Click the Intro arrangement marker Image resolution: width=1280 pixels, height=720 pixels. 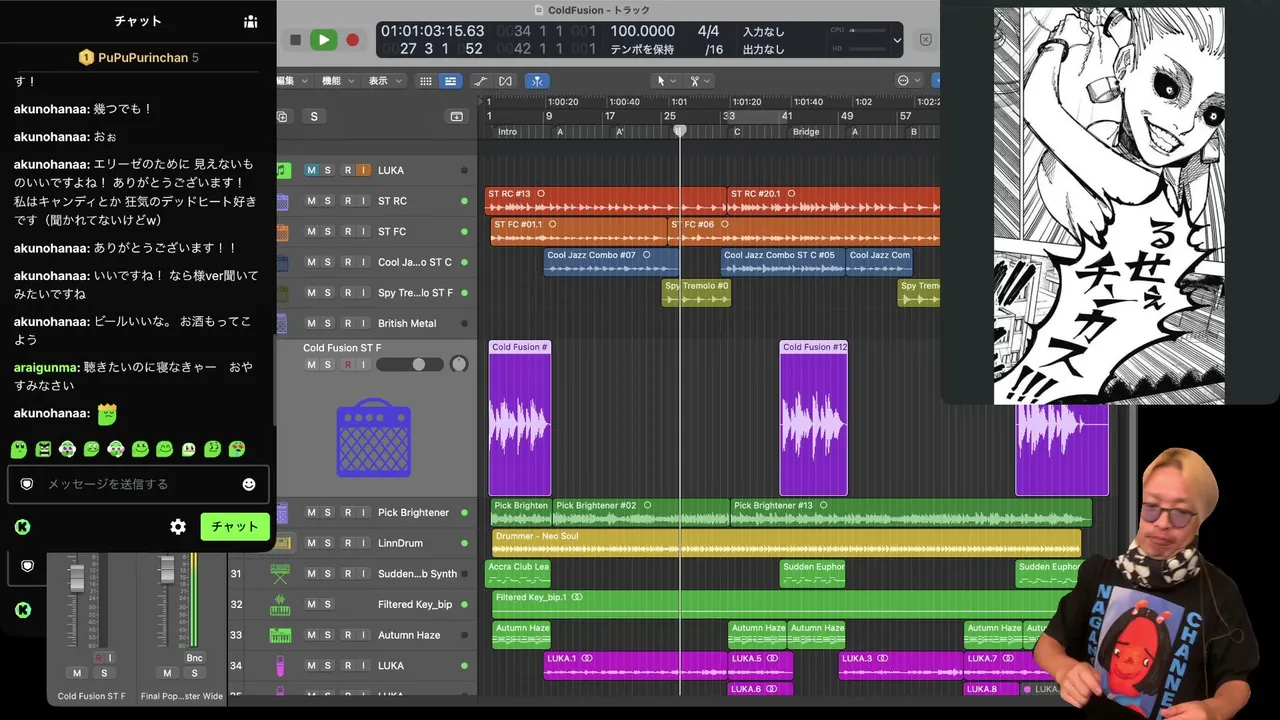(507, 132)
